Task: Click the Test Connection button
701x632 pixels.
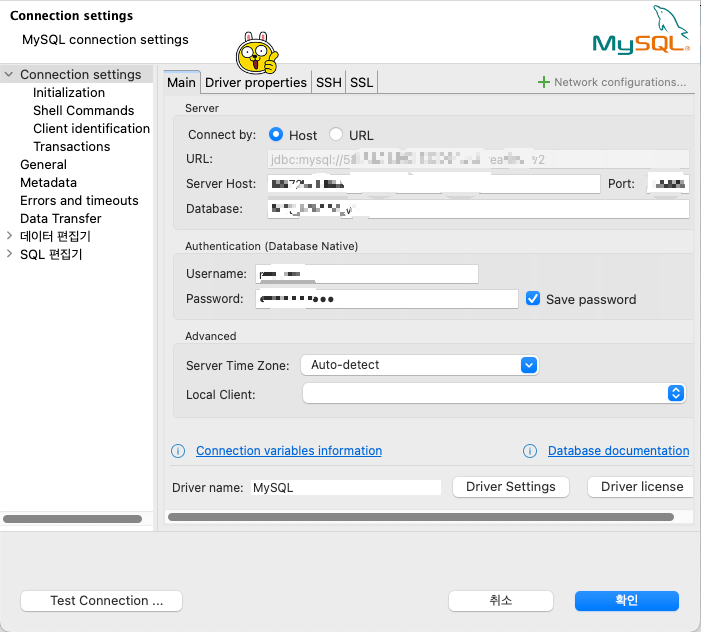Action: 101,601
